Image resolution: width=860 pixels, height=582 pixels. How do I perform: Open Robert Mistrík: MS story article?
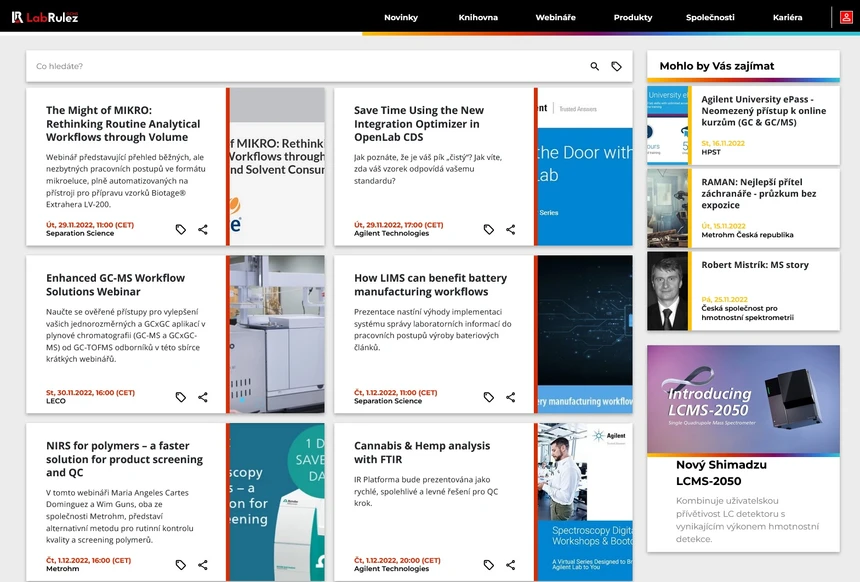click(755, 266)
